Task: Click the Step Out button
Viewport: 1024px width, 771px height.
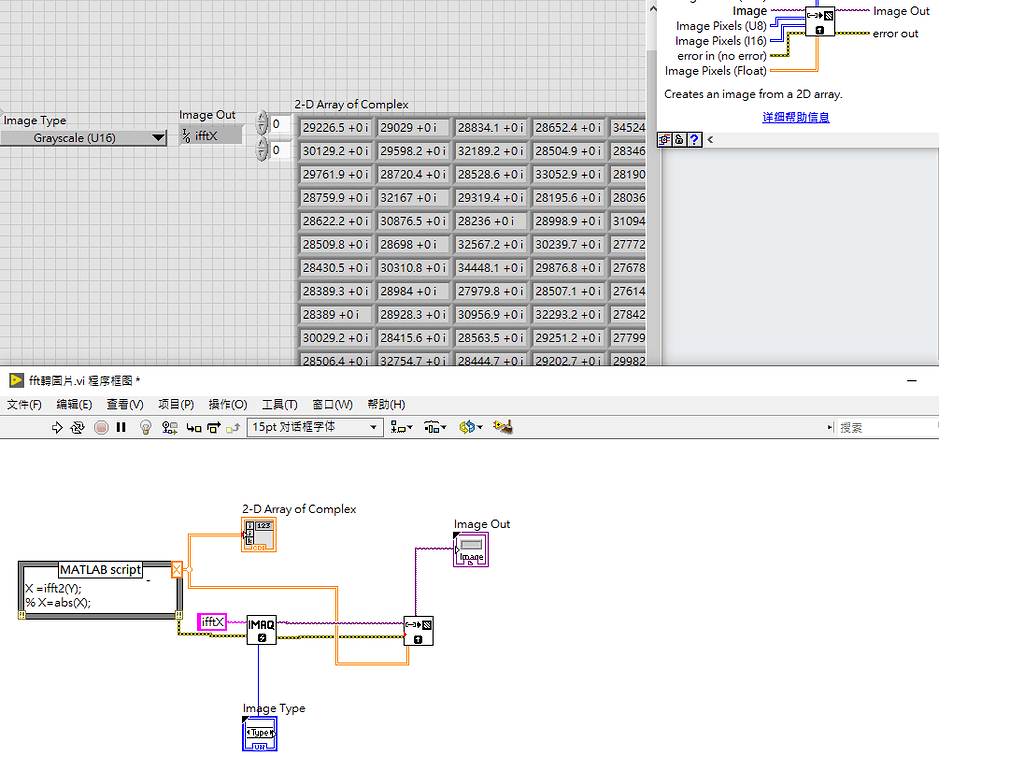Action: click(233, 428)
